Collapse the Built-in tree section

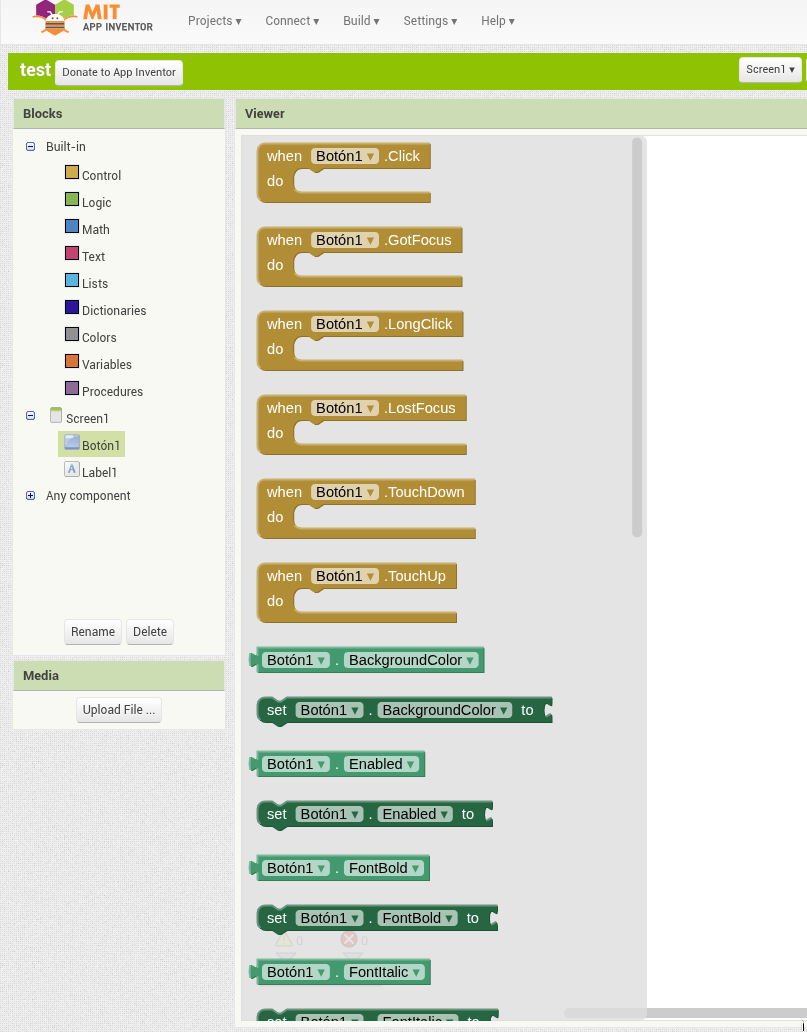point(30,146)
